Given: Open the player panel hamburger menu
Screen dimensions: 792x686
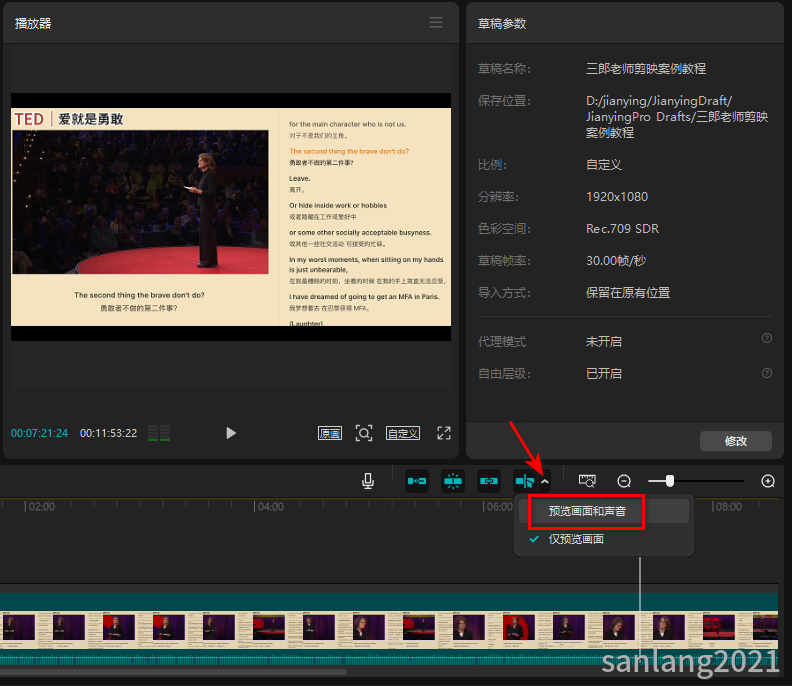Looking at the screenshot, I should coord(436,22).
